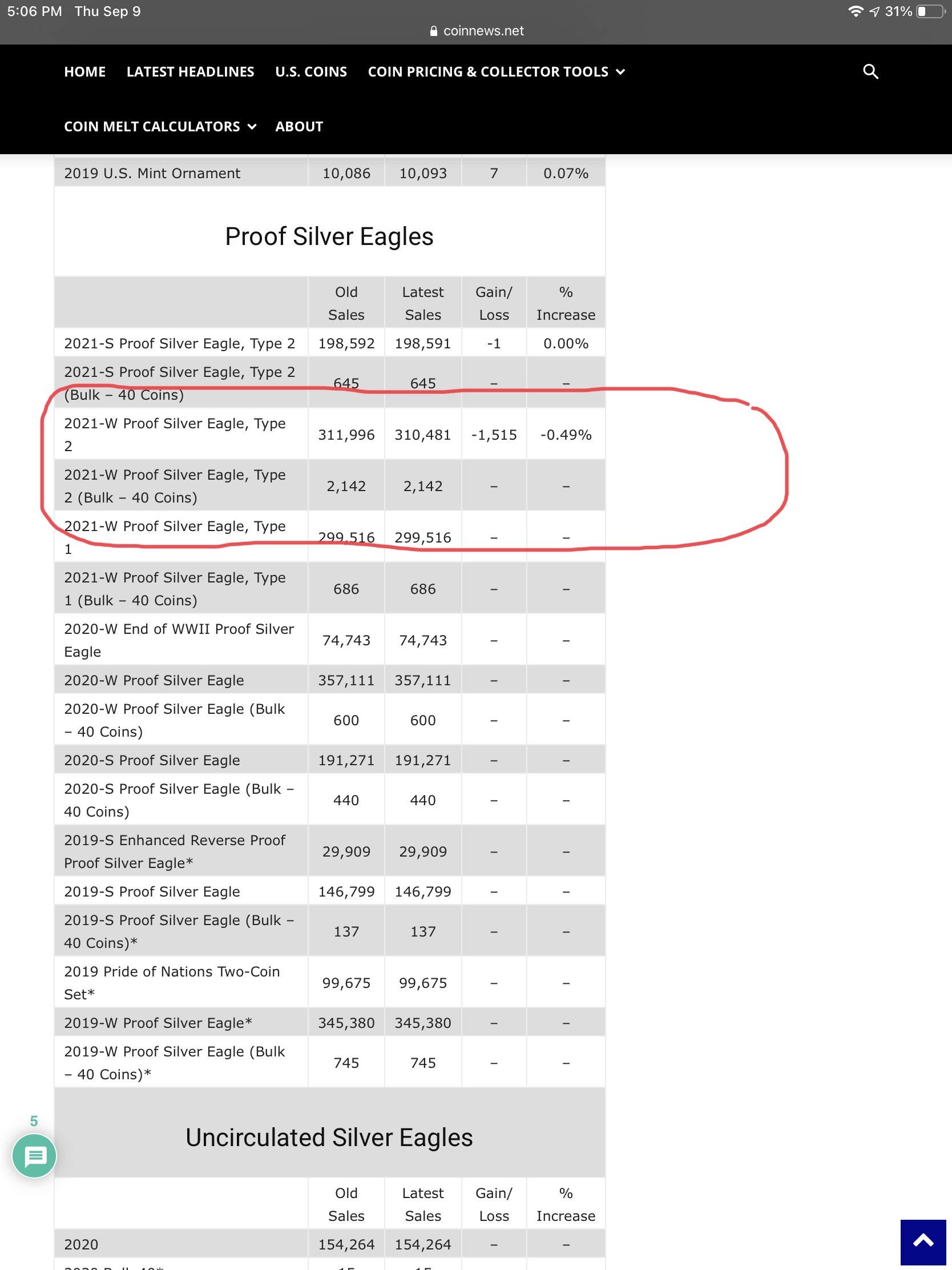Open the U.S. Coins menu
This screenshot has width=952, height=1270.
click(x=311, y=72)
